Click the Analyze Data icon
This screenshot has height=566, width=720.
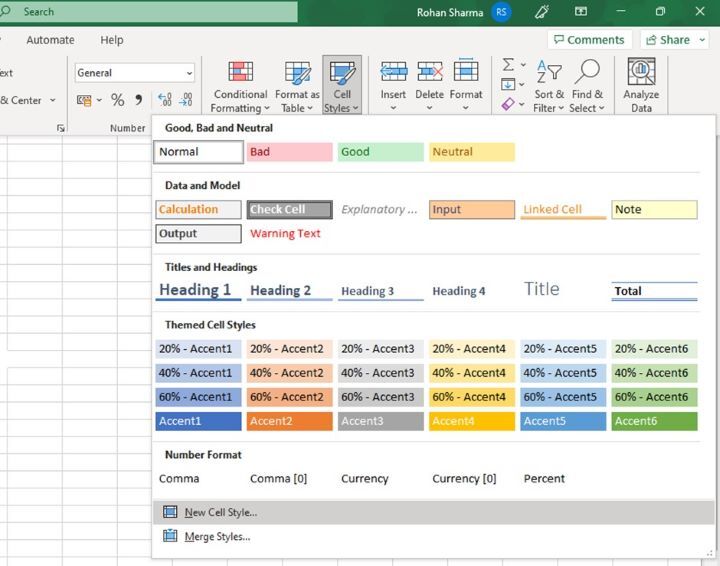641,72
